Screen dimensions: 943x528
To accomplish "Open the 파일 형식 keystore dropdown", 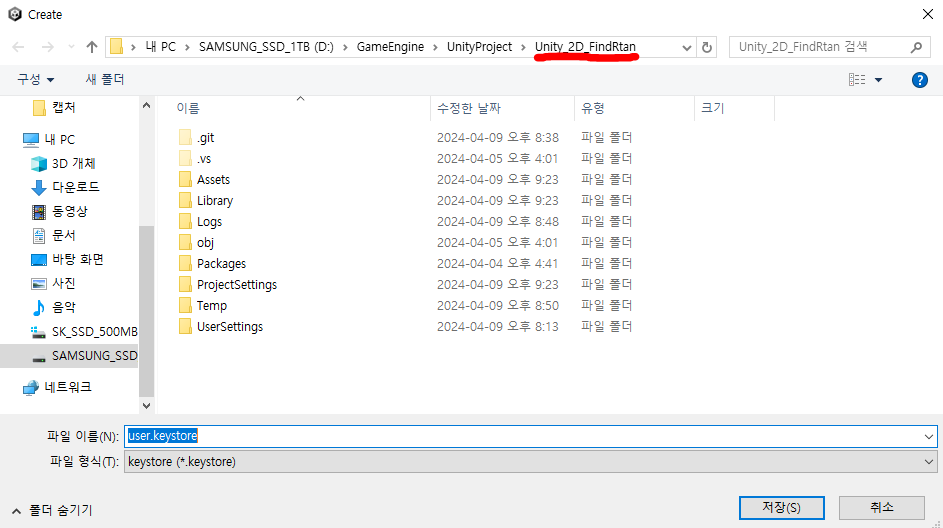I will tap(530, 462).
